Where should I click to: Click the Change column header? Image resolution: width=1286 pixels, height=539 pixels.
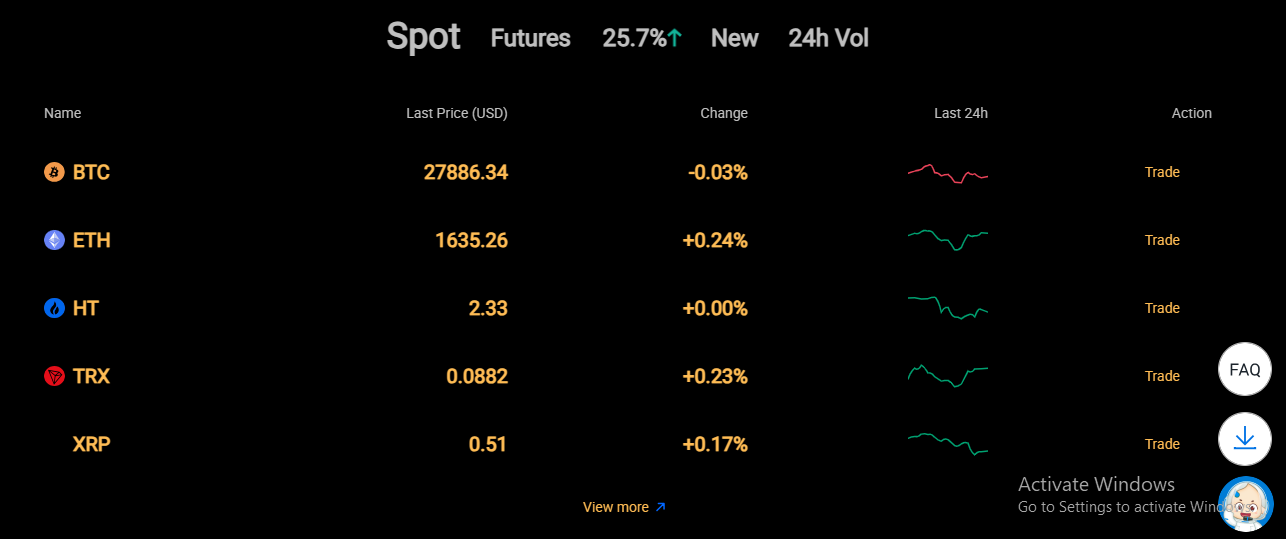724,113
